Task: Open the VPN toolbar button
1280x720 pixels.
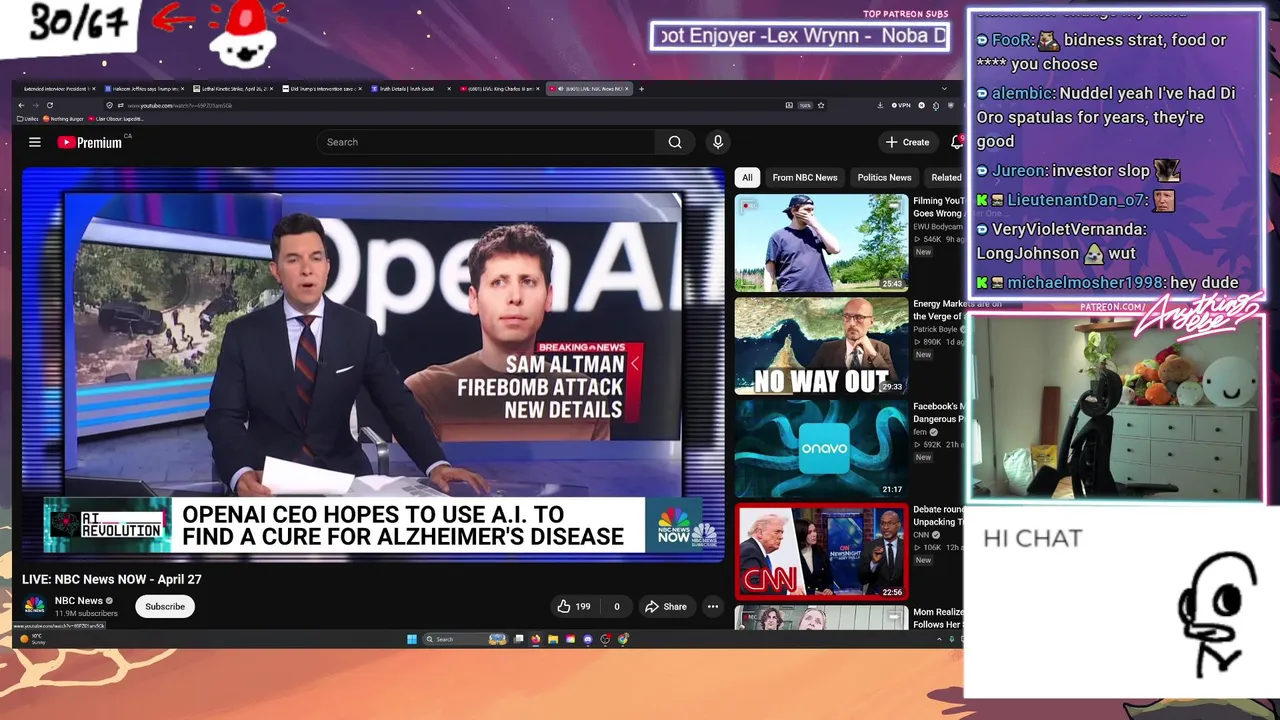Action: pos(901,105)
